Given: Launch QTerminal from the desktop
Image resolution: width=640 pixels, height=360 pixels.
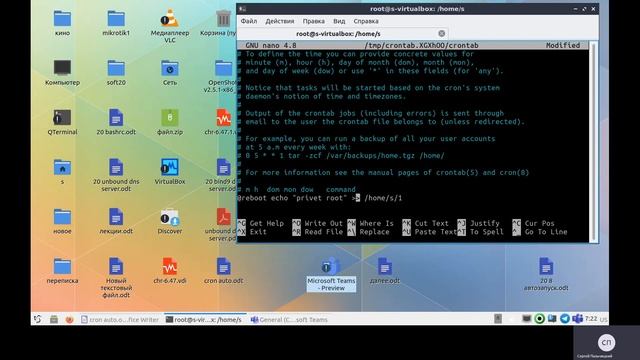Looking at the screenshot, I should tap(62, 118).
